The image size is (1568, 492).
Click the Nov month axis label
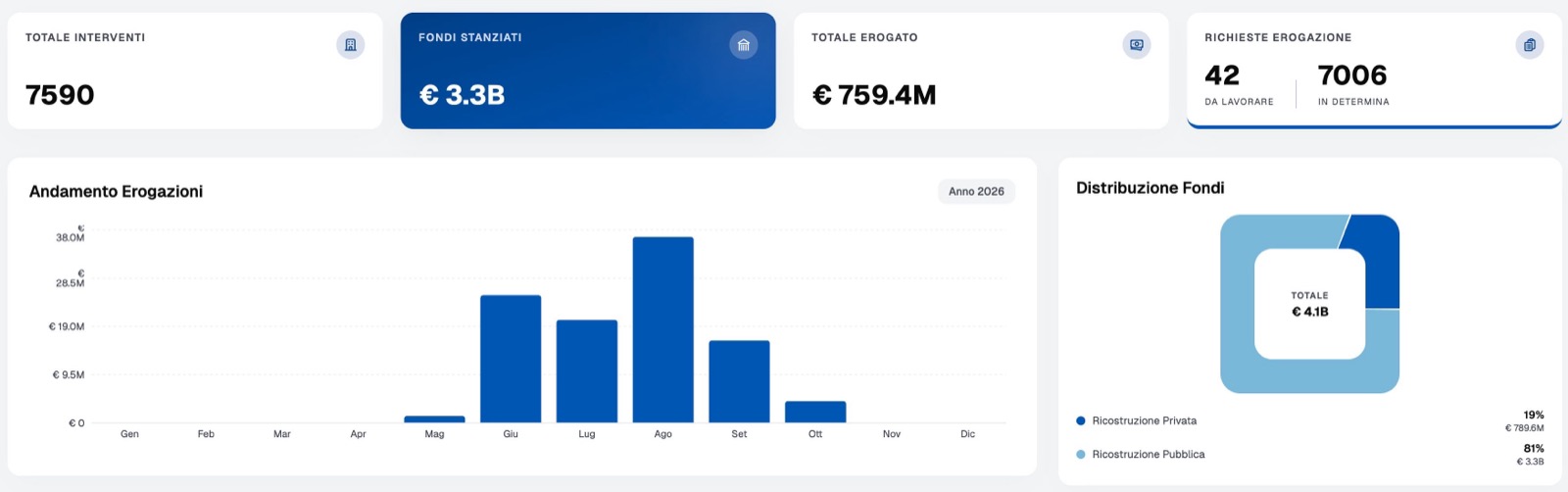892,434
